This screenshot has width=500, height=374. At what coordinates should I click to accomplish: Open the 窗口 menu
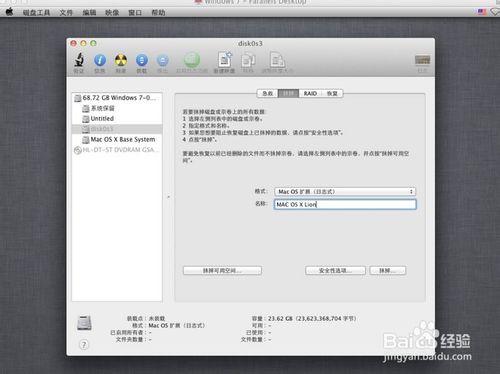point(135,13)
